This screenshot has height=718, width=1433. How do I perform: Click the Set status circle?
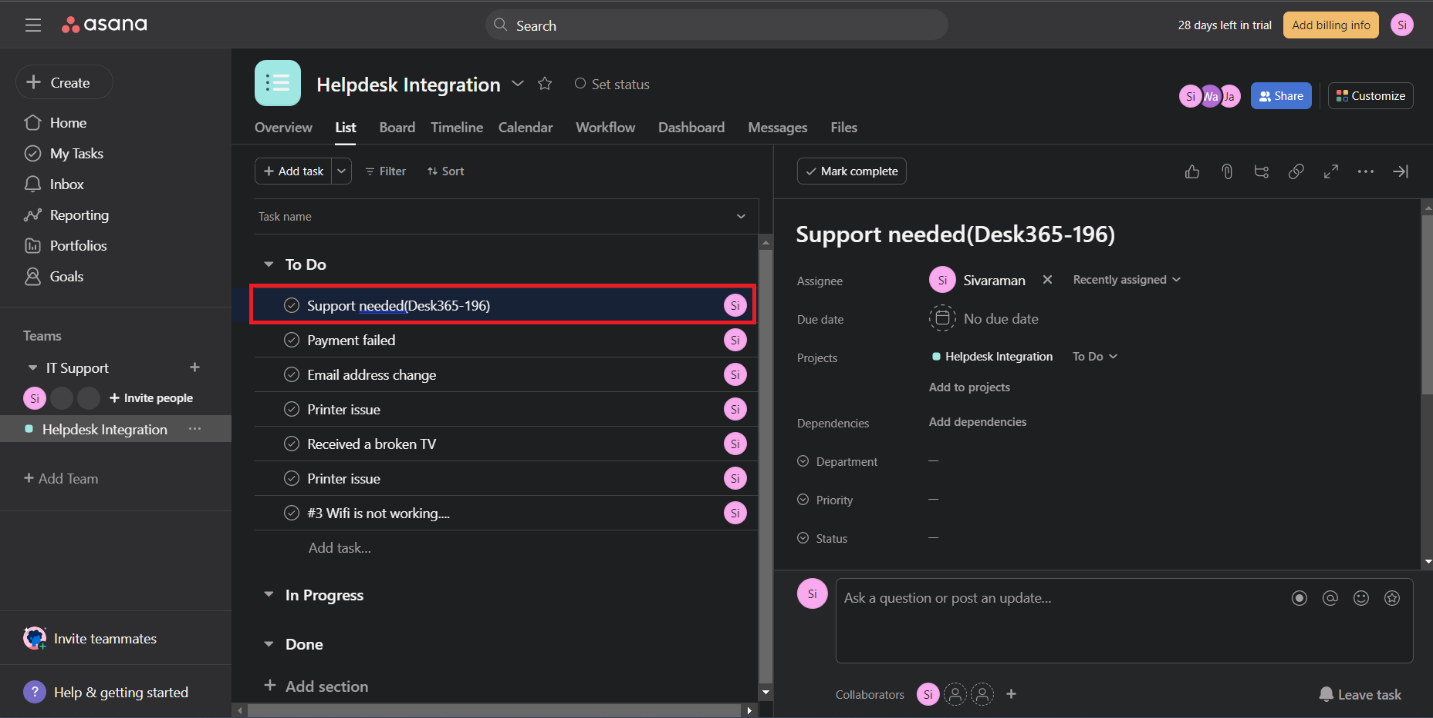pyautogui.click(x=580, y=84)
